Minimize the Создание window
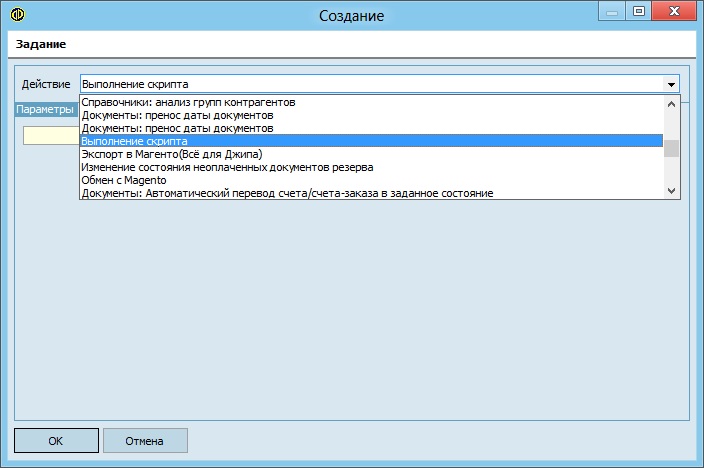This screenshot has height=468, width=704. coord(612,12)
